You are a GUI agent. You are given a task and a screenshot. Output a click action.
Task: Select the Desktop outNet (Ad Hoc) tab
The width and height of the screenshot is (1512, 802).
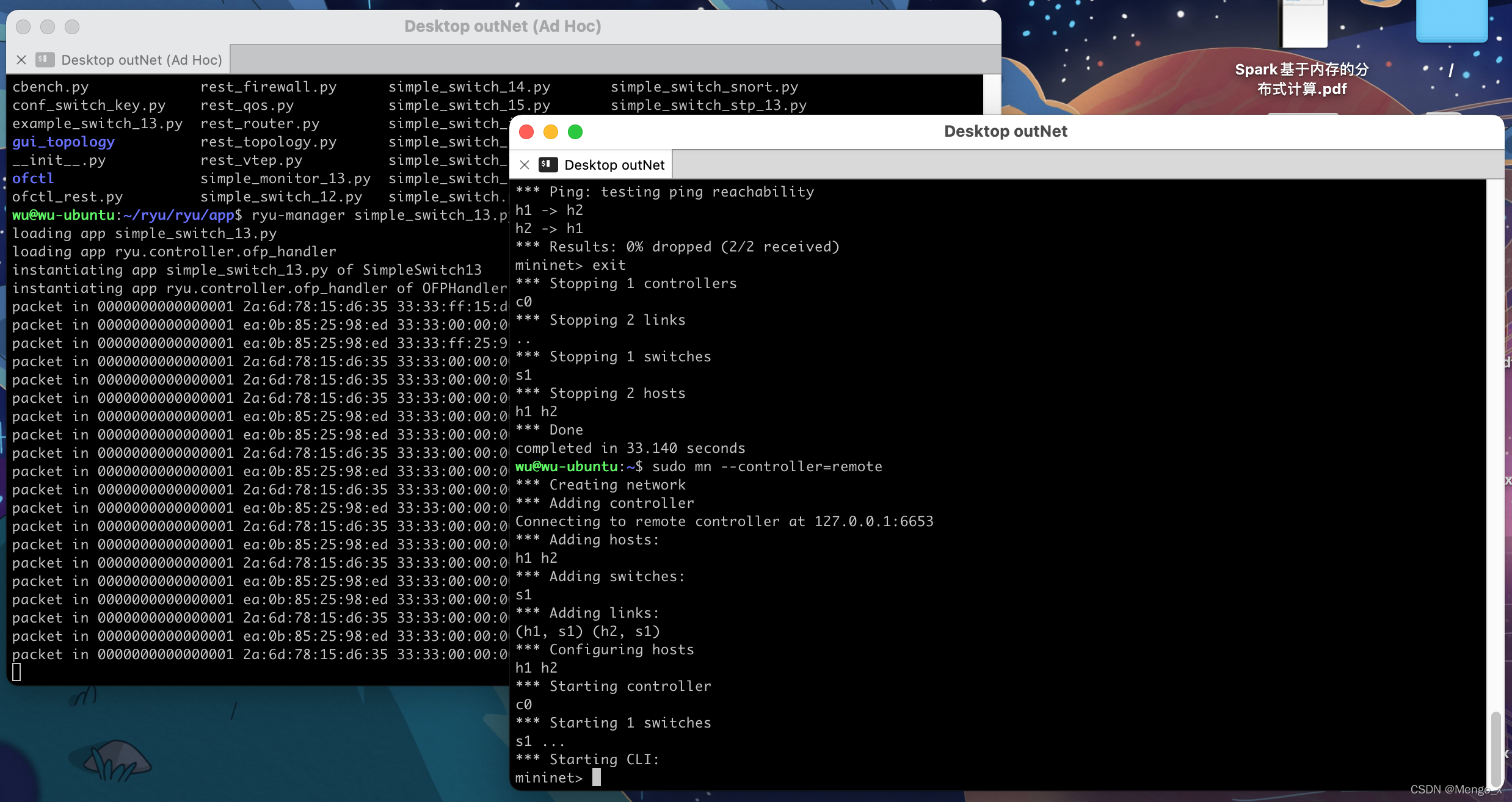click(x=141, y=59)
